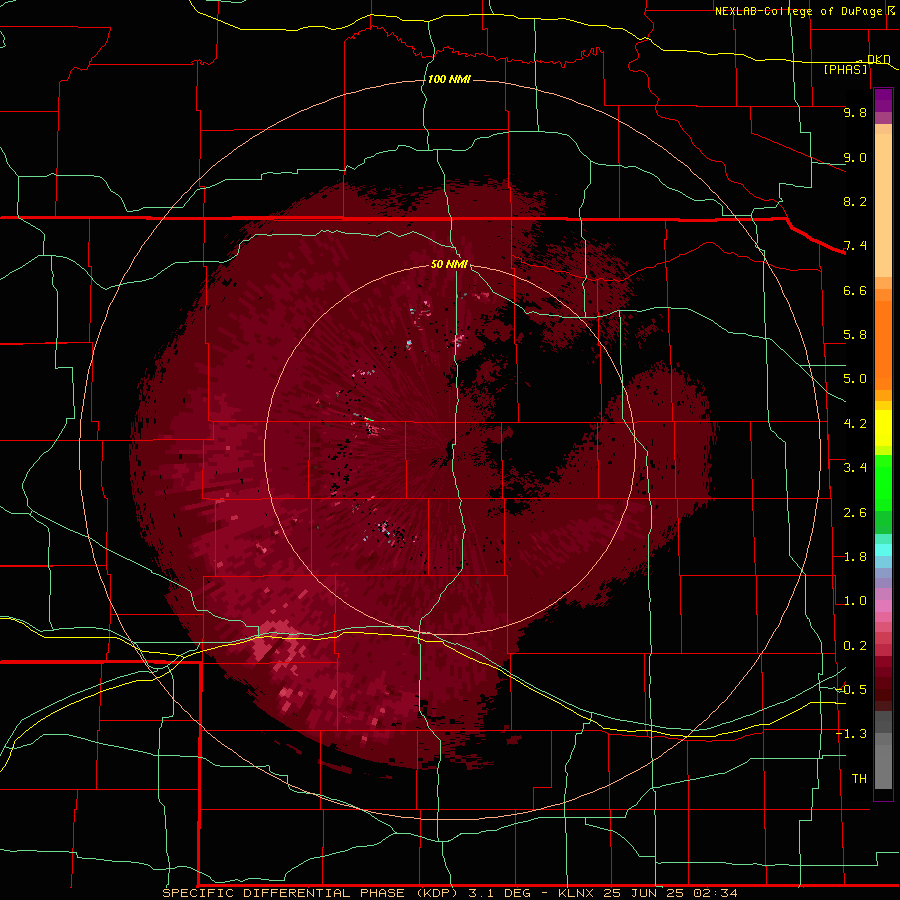Pick the yellow segment of the color bar
This screenshot has width=900, height=900.
point(883,428)
